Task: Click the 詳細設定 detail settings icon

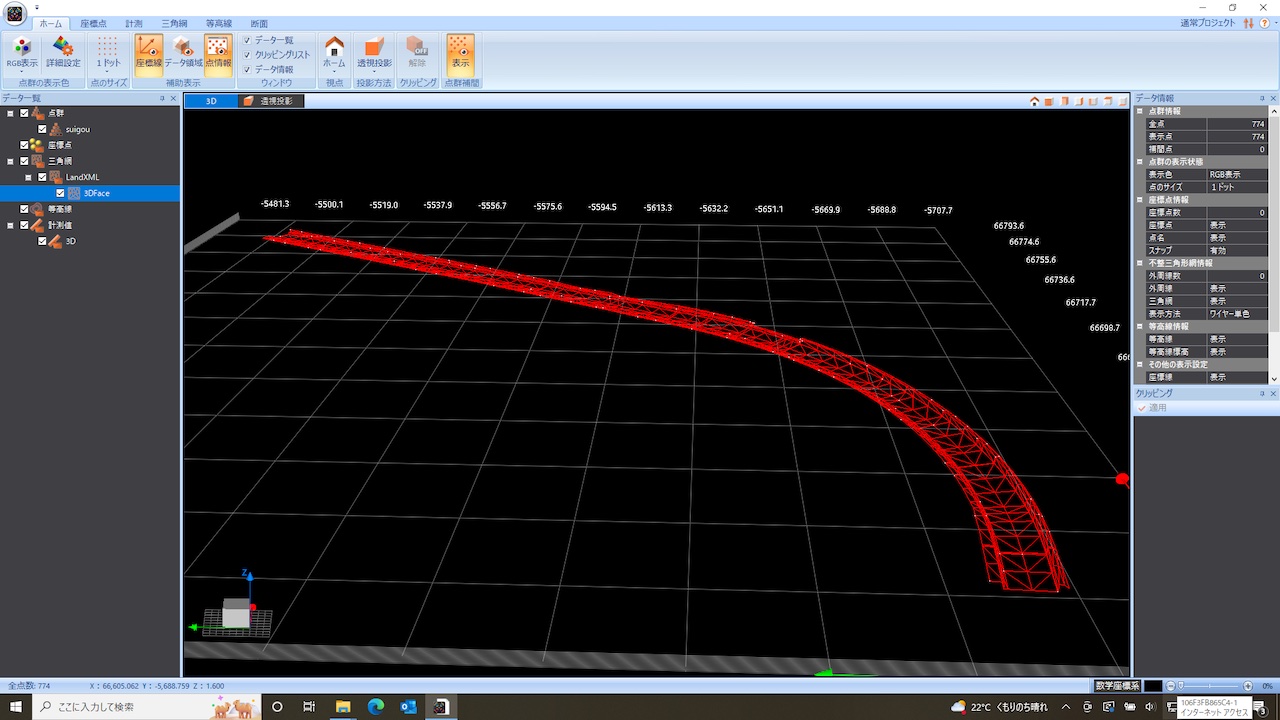Action: (x=63, y=52)
